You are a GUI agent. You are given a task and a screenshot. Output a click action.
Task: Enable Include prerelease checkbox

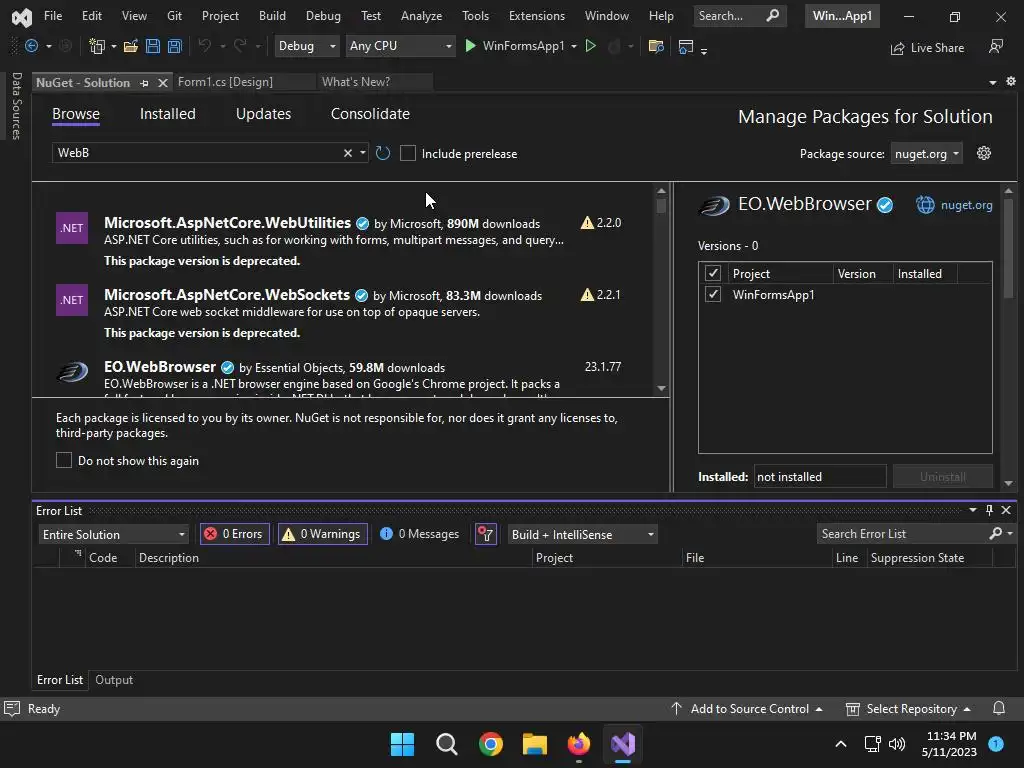[x=408, y=153]
